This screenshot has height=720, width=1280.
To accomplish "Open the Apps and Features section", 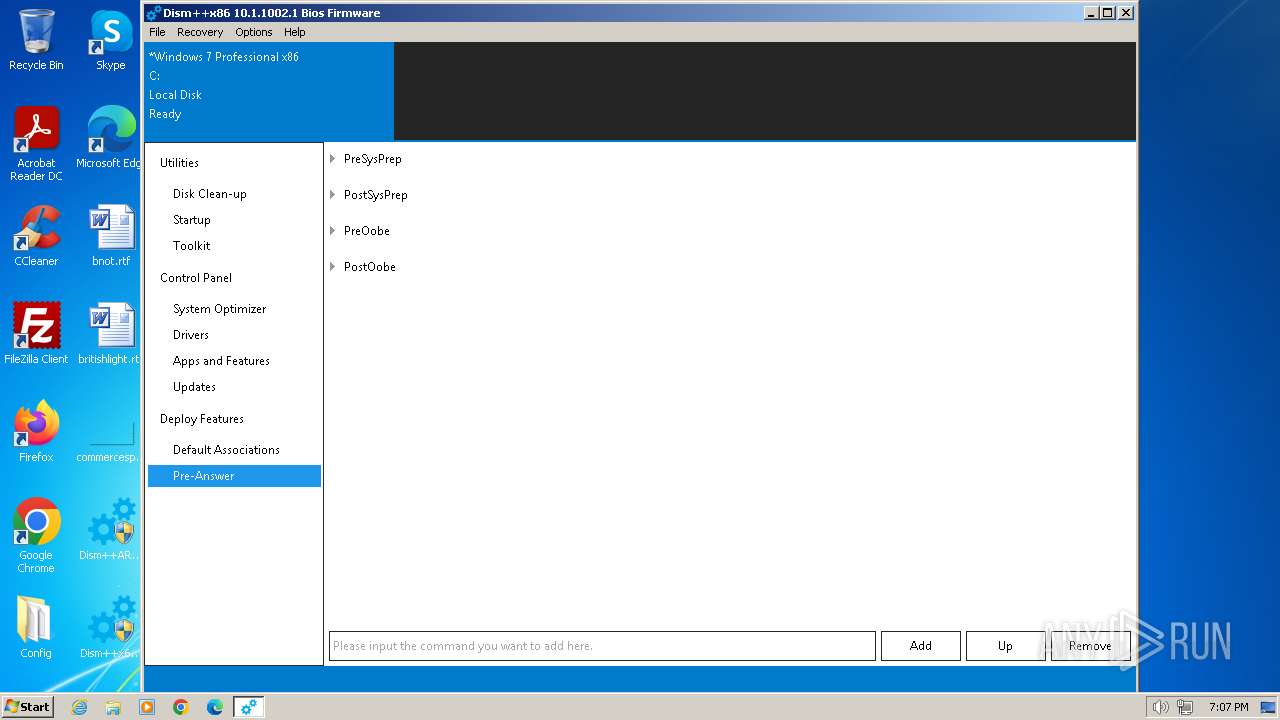I will point(234,361).
